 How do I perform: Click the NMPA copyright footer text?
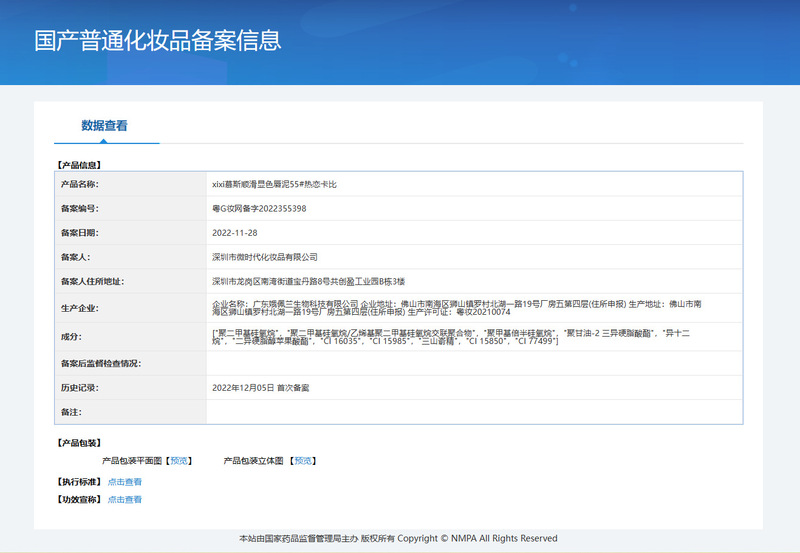[398, 538]
